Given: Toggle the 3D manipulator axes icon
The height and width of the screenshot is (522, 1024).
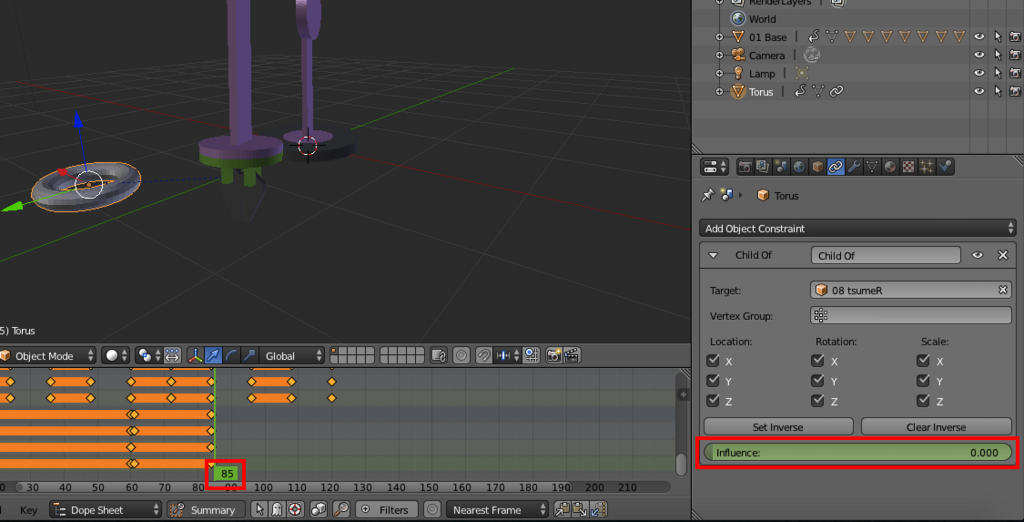Looking at the screenshot, I should click(195, 355).
